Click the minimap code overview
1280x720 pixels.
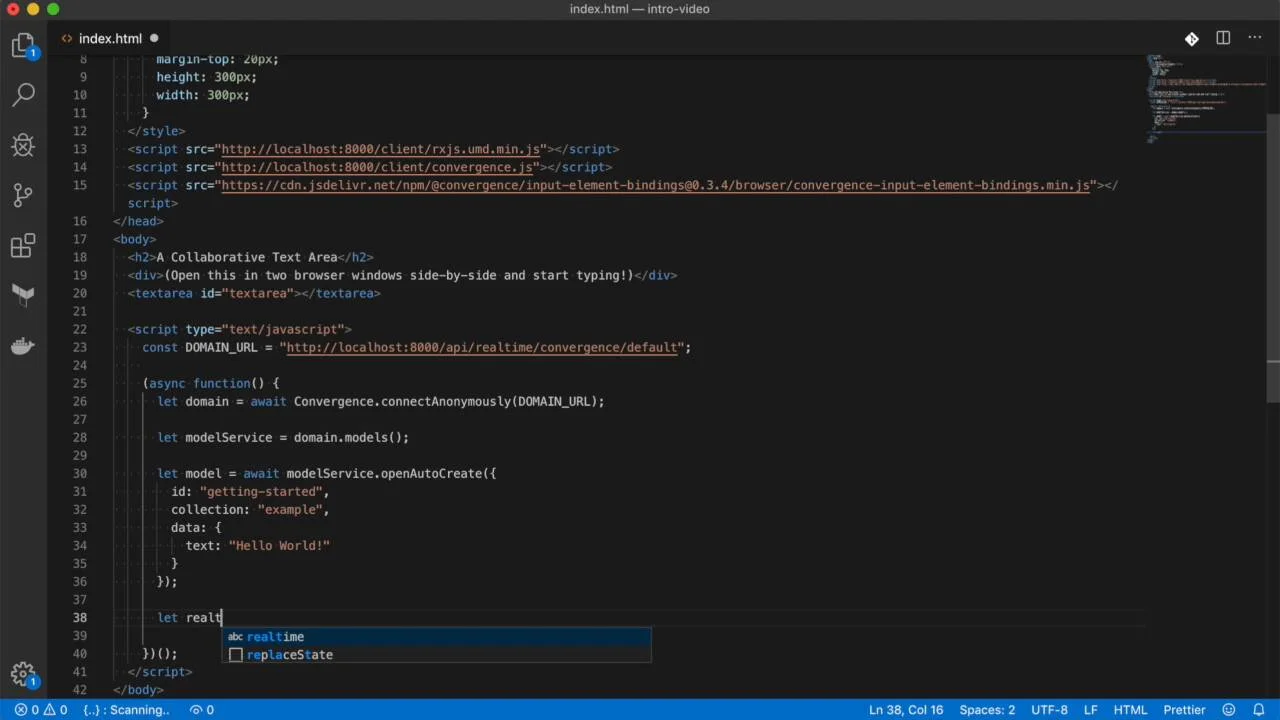tap(1205, 100)
